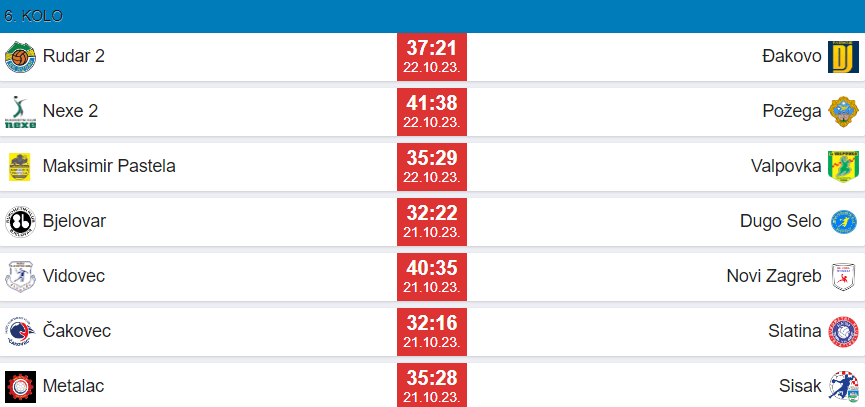The height and width of the screenshot is (407, 865).
Task: Click the 6. KOLO round header
Action: pyautogui.click(x=34, y=16)
